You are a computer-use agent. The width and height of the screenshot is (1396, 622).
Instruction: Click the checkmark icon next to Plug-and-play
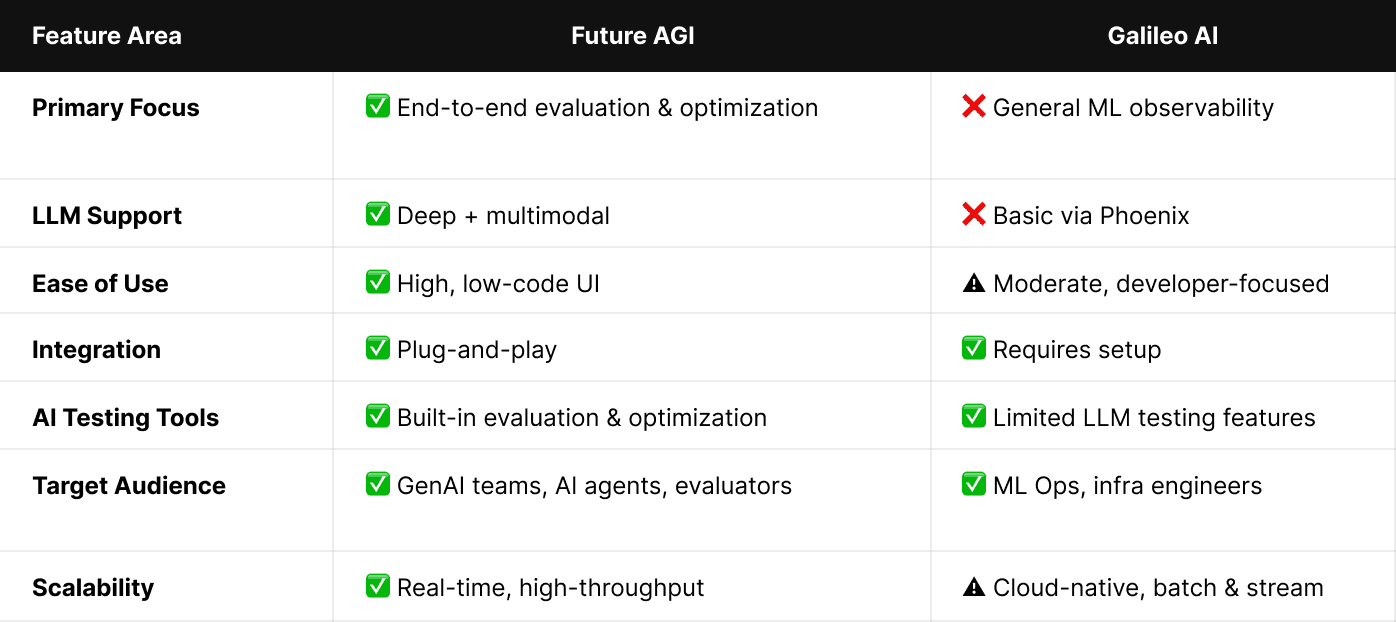click(378, 348)
